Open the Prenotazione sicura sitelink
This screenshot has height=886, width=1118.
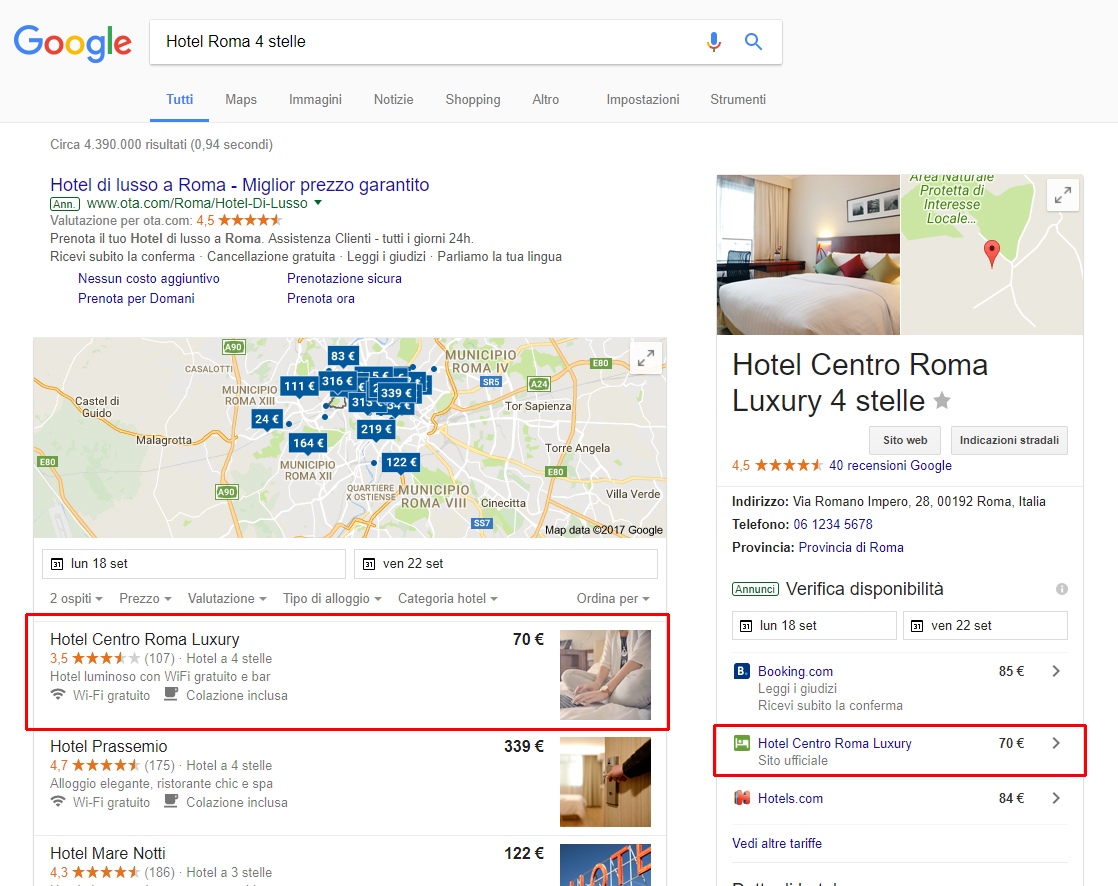(344, 279)
